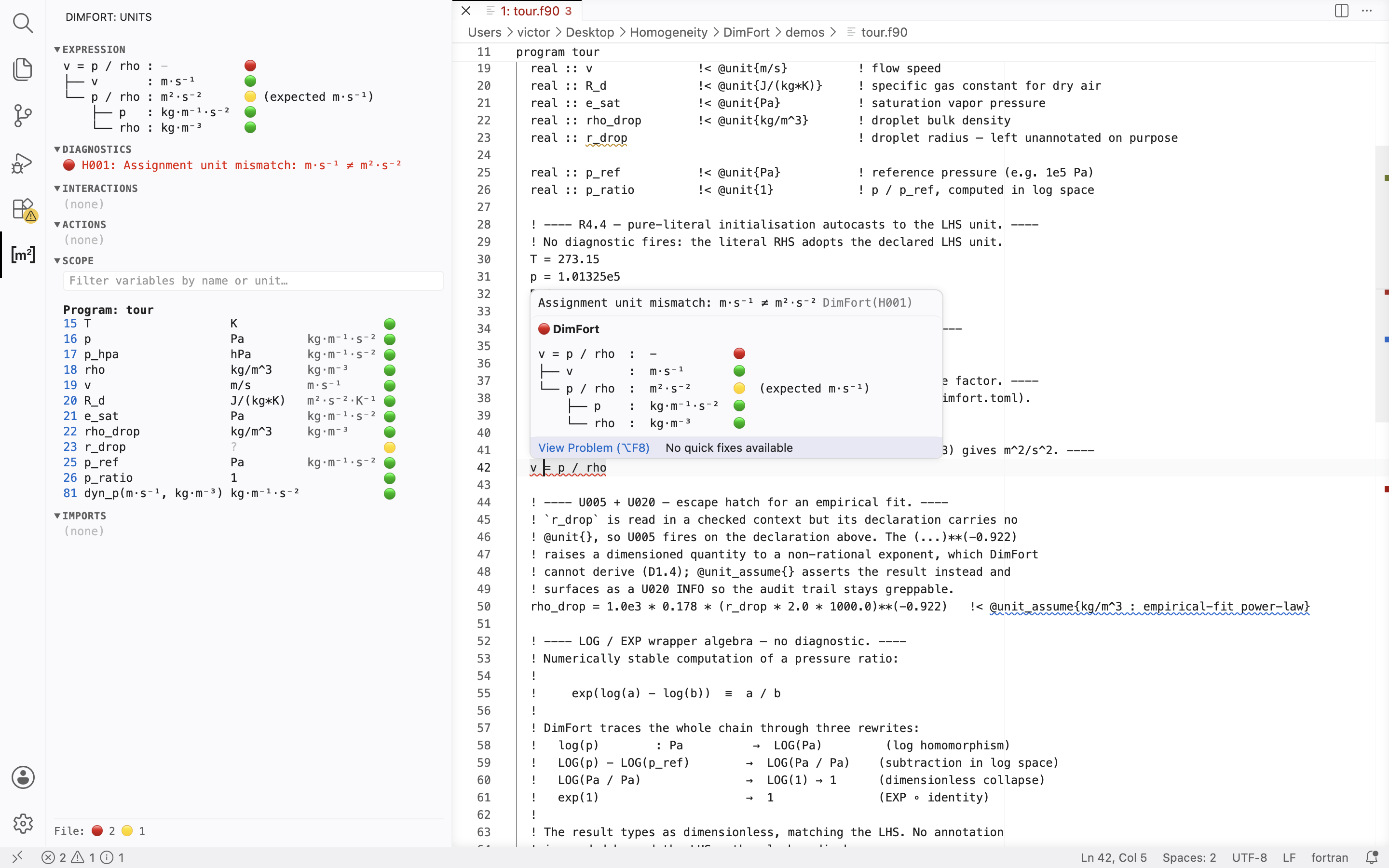Click the Homogeneity breadcrumb segment

[668, 32]
